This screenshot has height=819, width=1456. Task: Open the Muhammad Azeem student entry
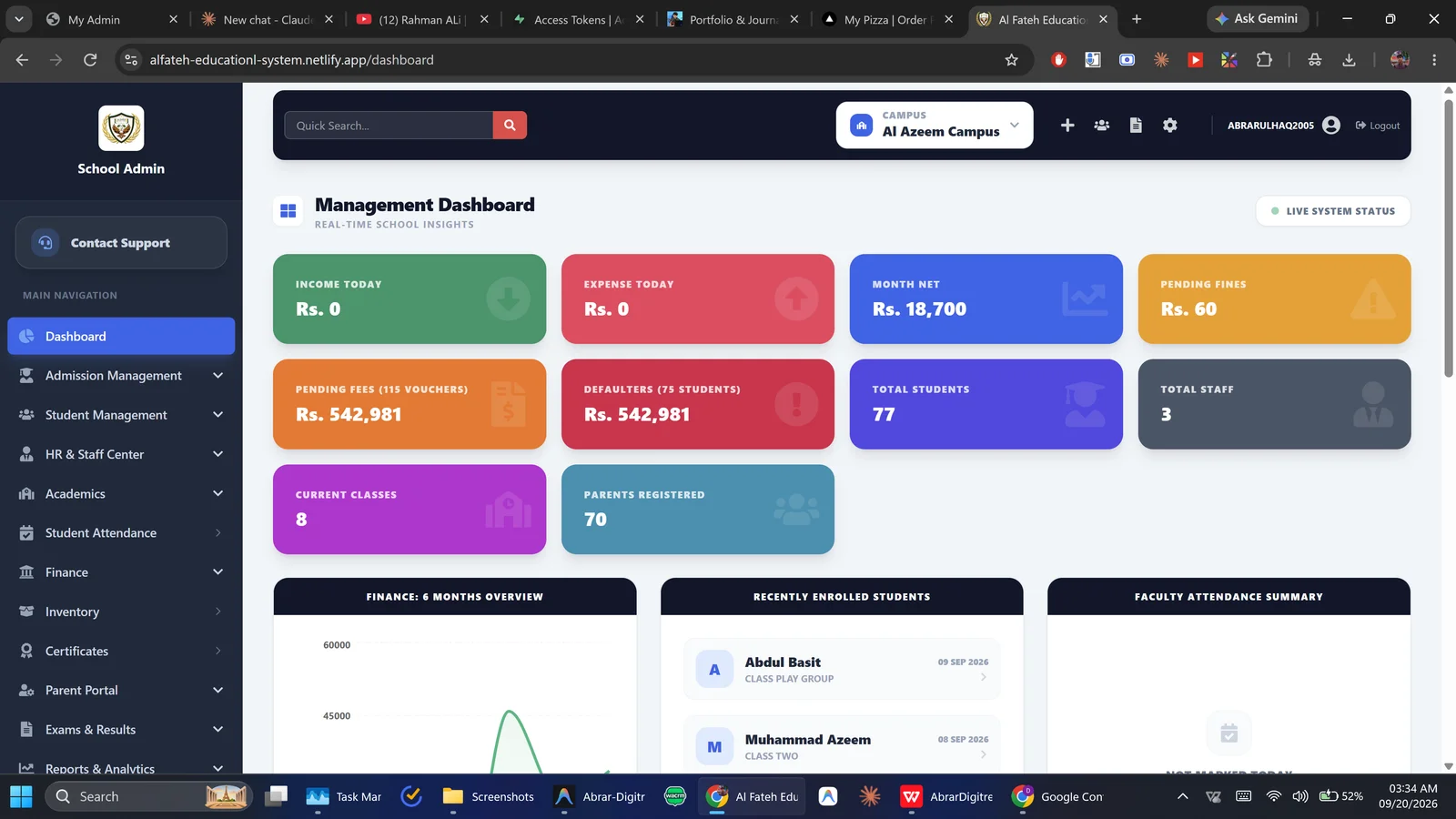(842, 746)
